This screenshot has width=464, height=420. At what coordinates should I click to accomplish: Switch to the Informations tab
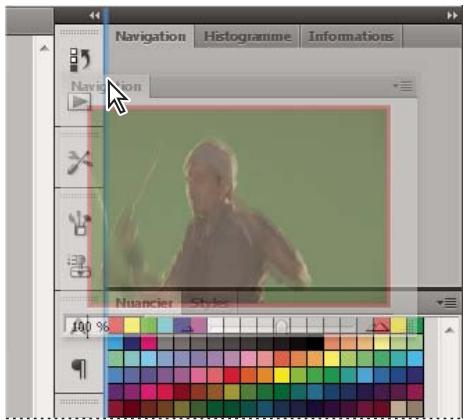click(351, 36)
